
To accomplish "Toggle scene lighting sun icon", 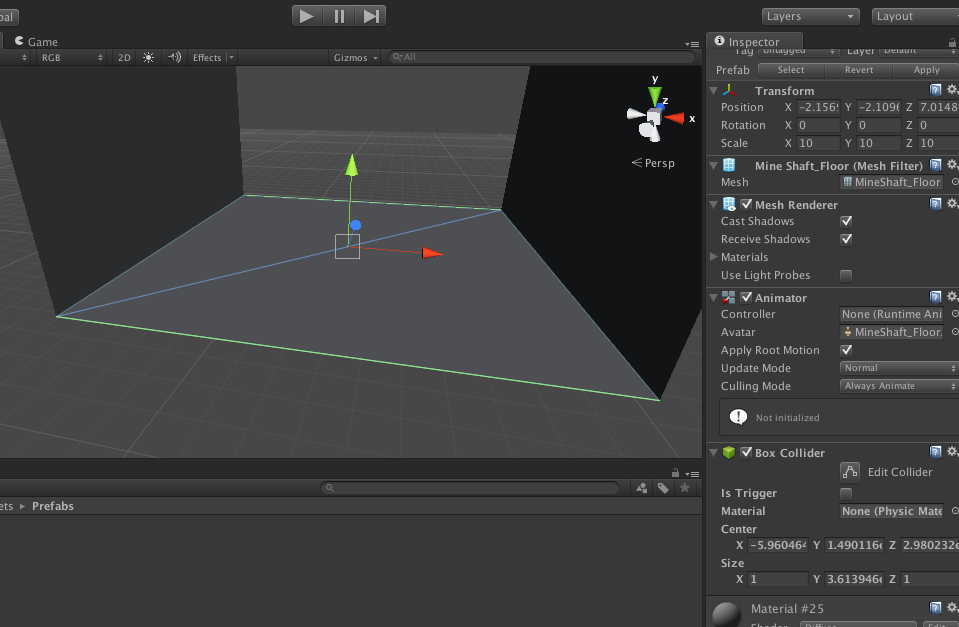I will pos(149,58).
